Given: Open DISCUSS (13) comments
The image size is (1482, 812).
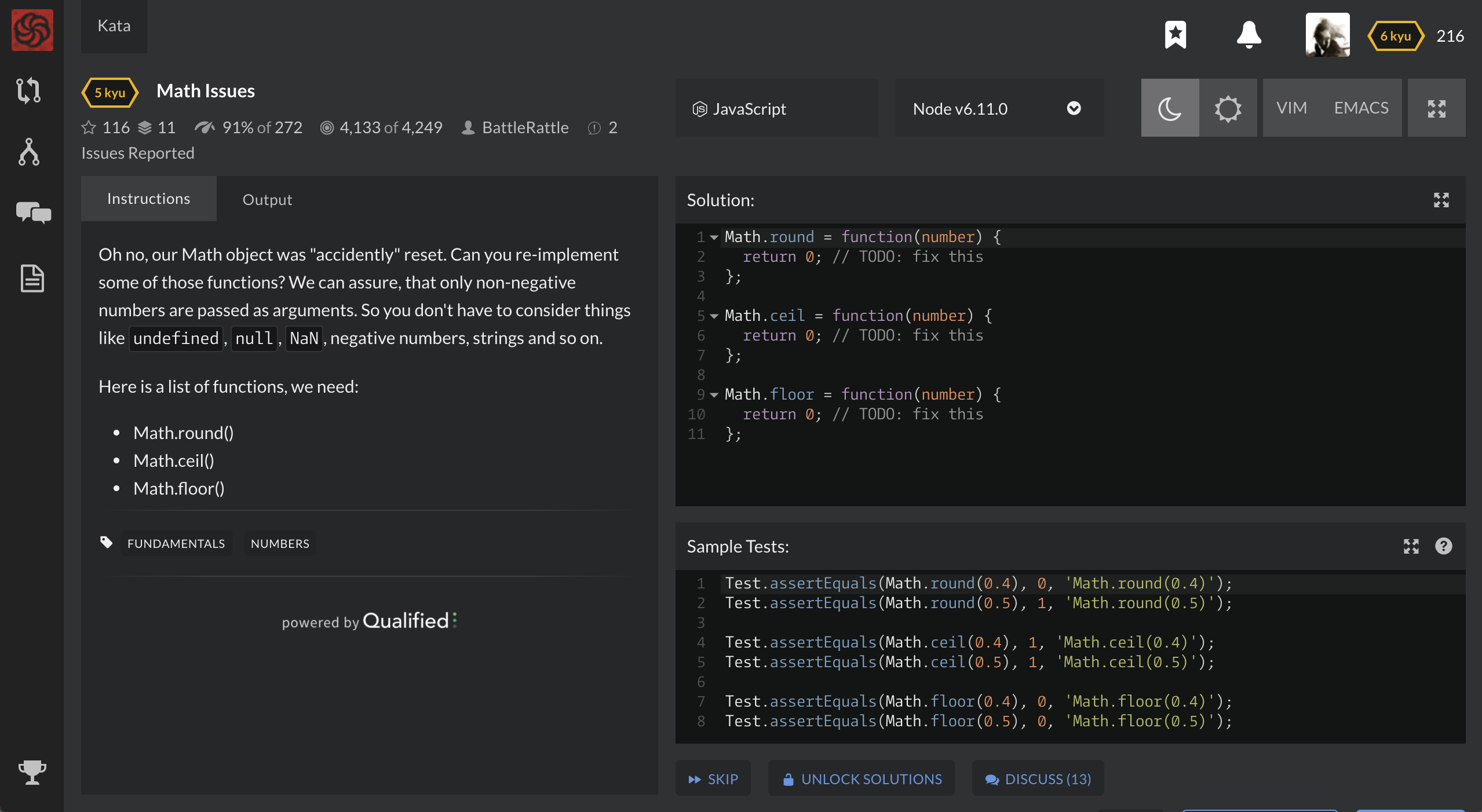Looking at the screenshot, I should pyautogui.click(x=1038, y=779).
